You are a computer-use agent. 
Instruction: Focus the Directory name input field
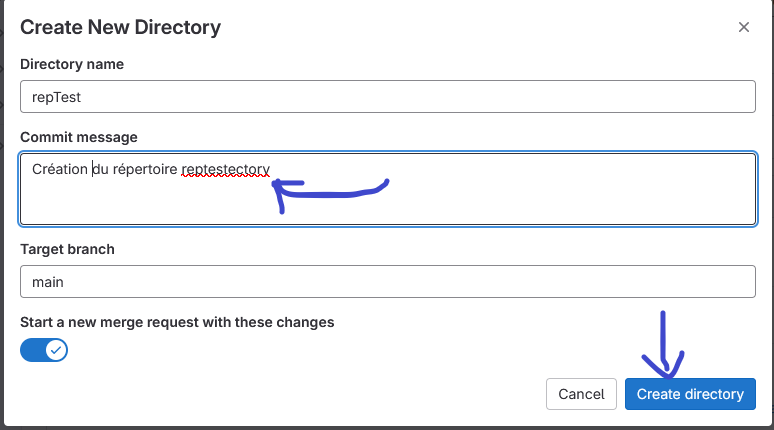pos(387,97)
